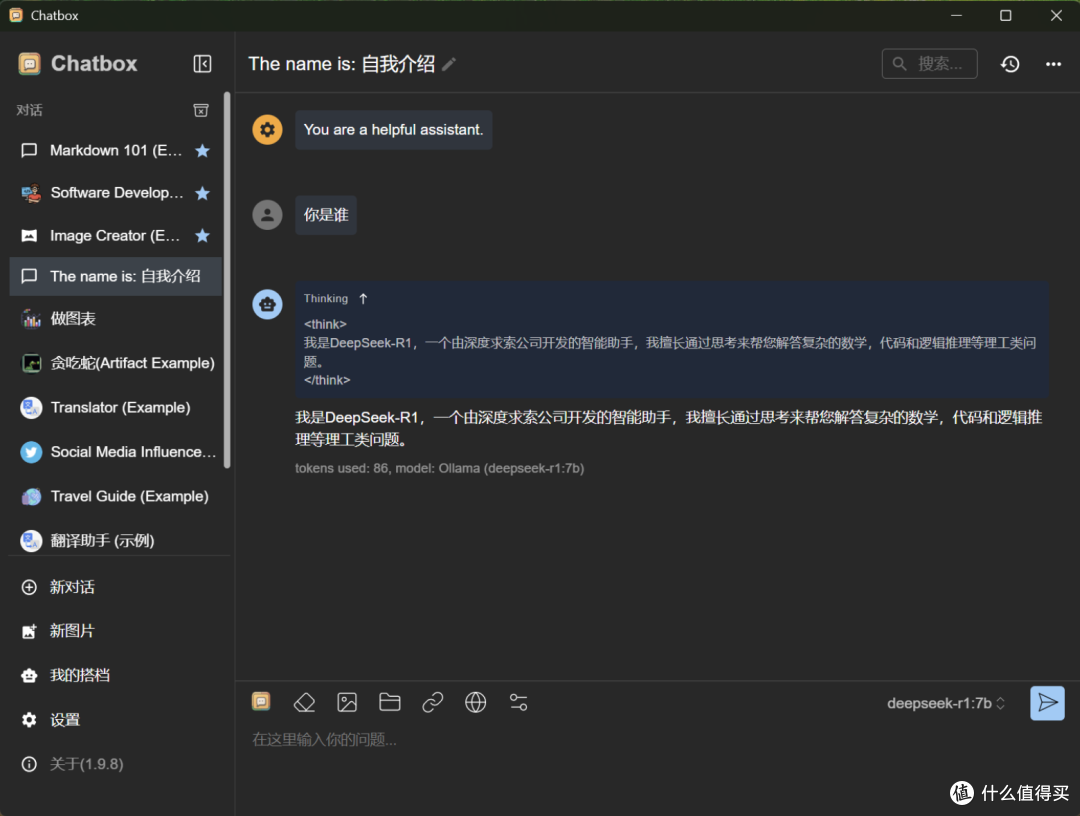
Task: Open the Translator (Example) conversation
Action: coord(115,408)
